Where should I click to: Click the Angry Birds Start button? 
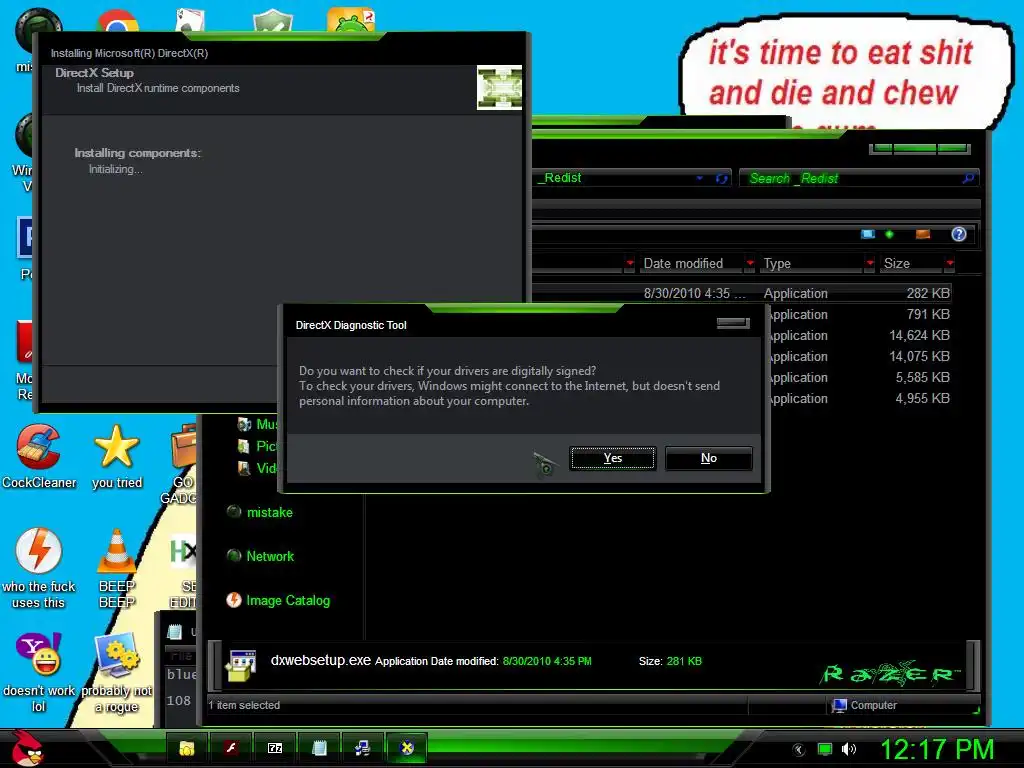[x=27, y=748]
